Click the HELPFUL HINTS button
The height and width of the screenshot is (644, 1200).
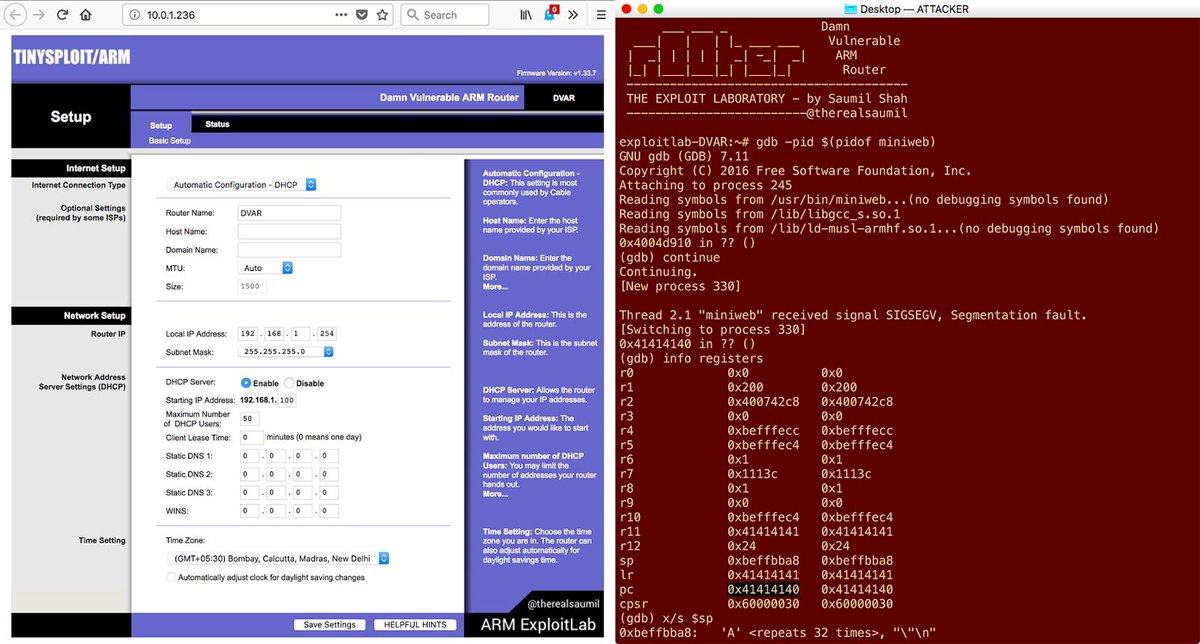click(x=413, y=625)
